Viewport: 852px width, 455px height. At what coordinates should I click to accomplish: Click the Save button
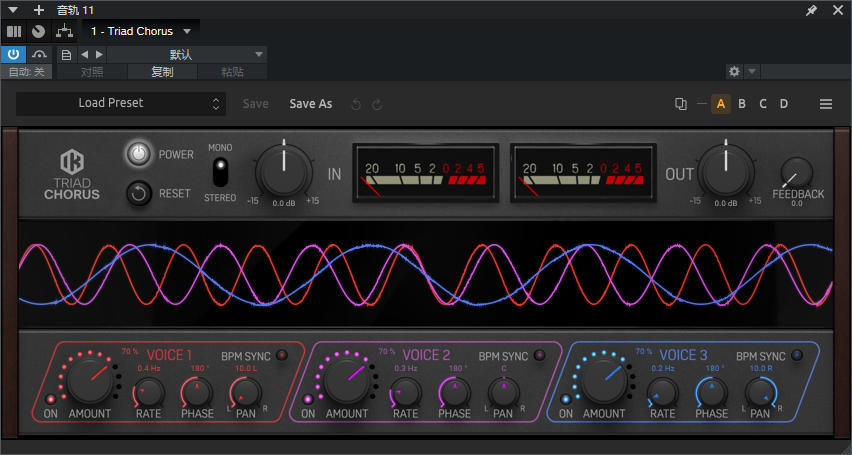coord(255,104)
